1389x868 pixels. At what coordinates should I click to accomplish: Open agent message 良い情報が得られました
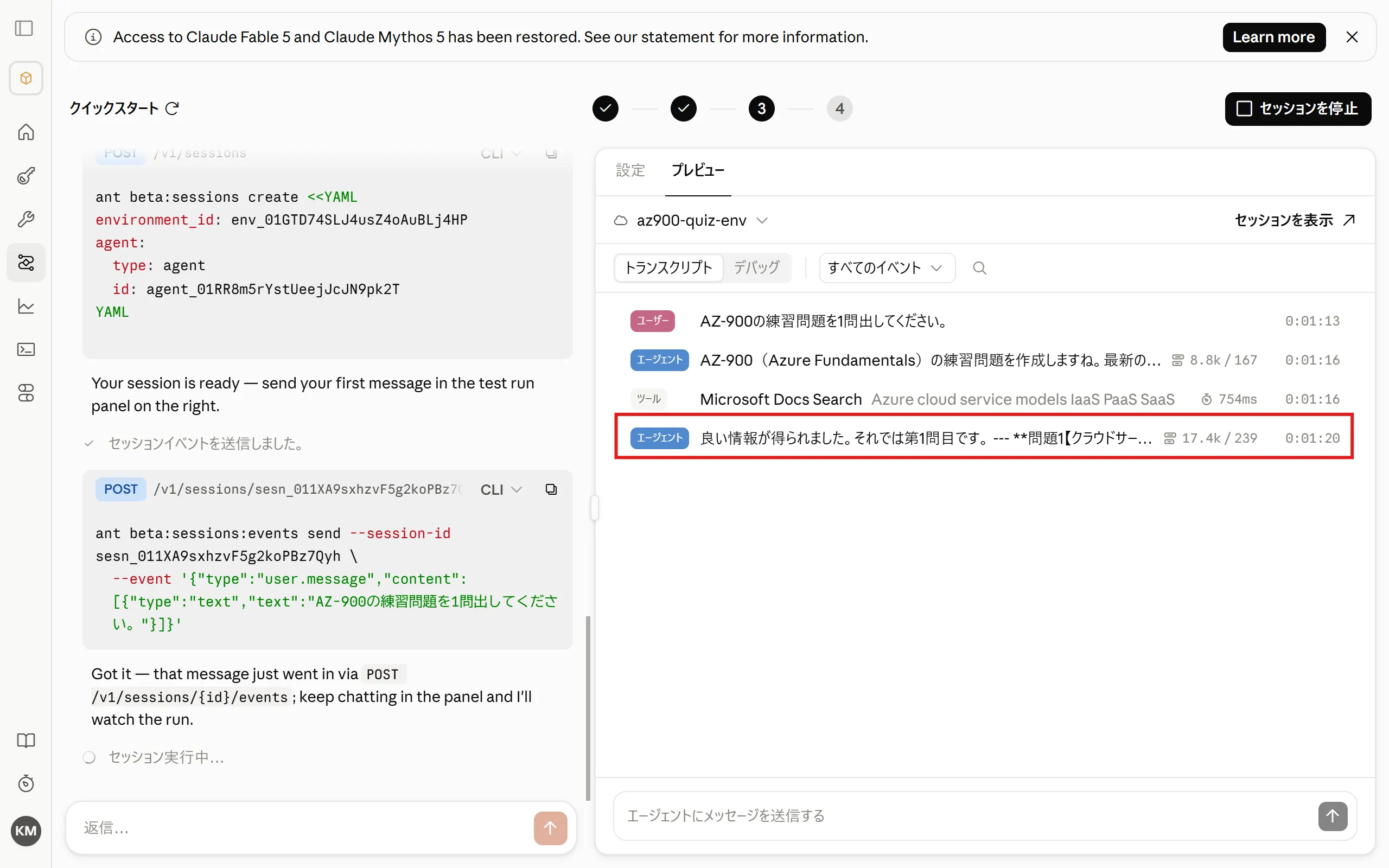[x=984, y=438]
